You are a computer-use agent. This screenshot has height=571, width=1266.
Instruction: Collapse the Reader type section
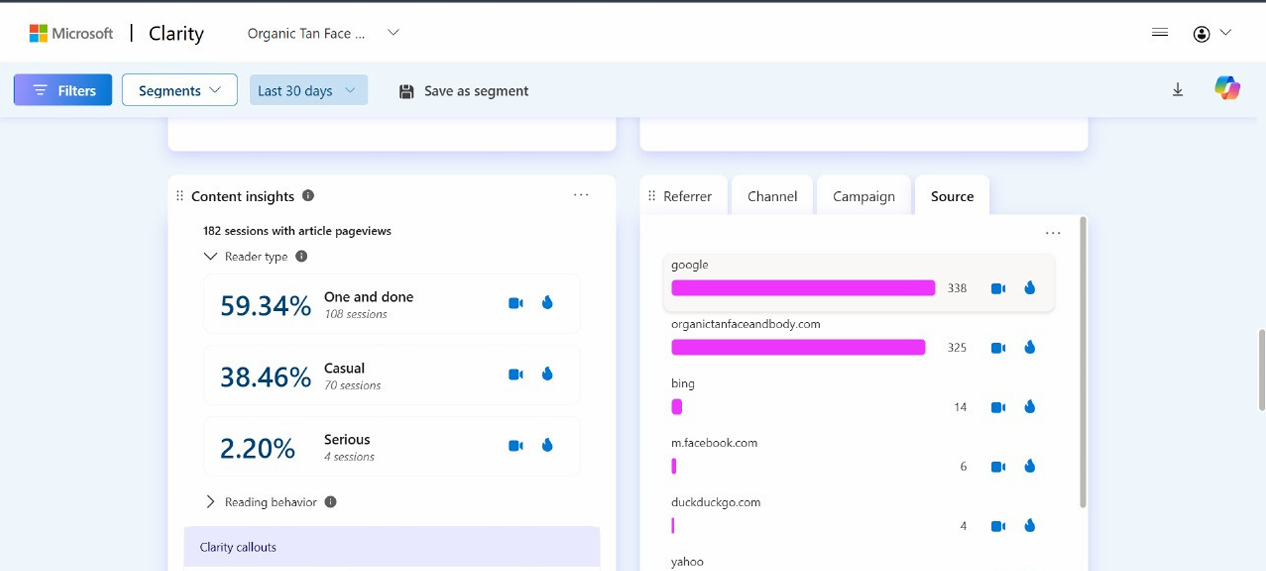(x=210, y=256)
